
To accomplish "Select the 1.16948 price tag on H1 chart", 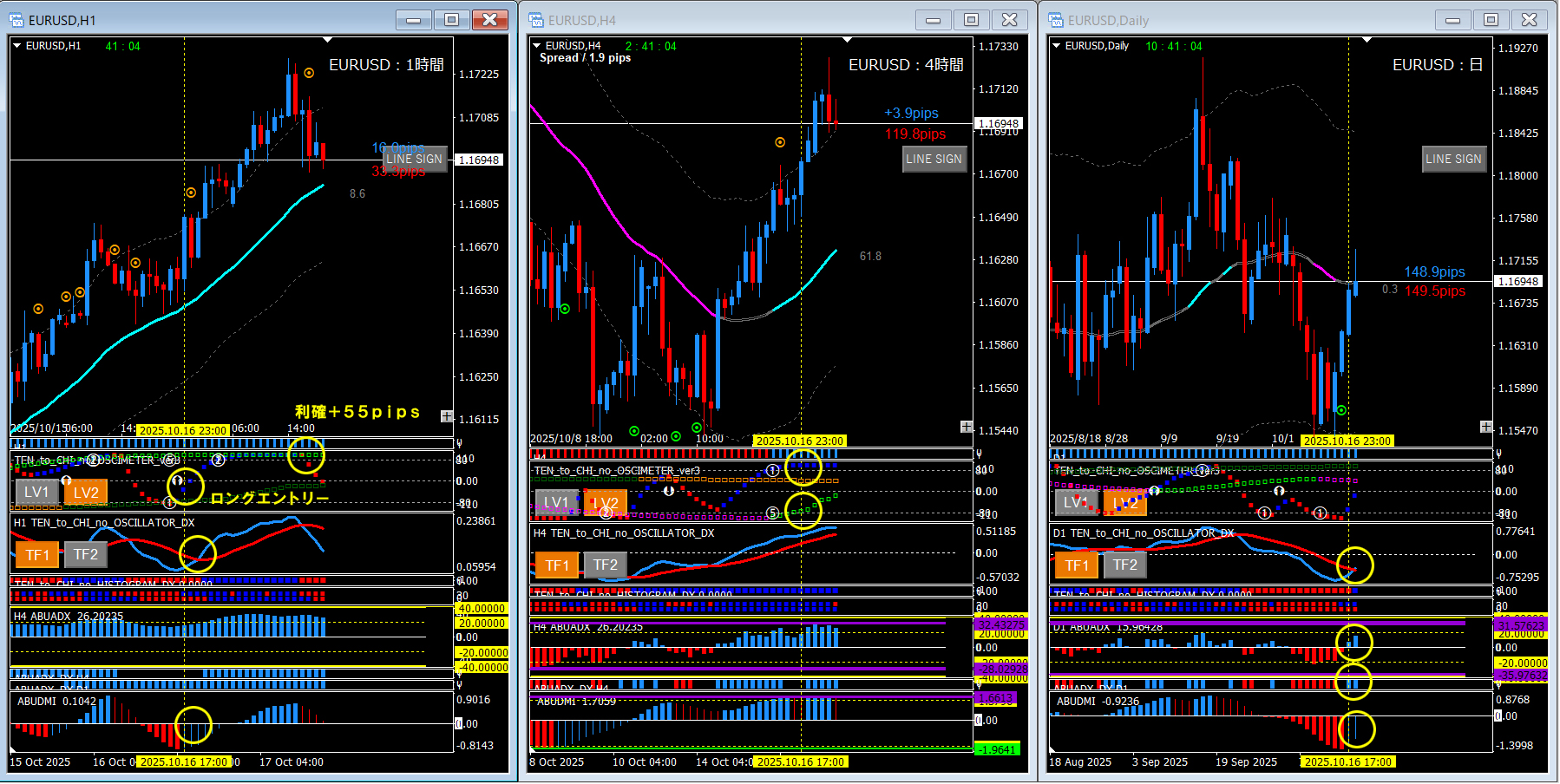I will point(479,160).
